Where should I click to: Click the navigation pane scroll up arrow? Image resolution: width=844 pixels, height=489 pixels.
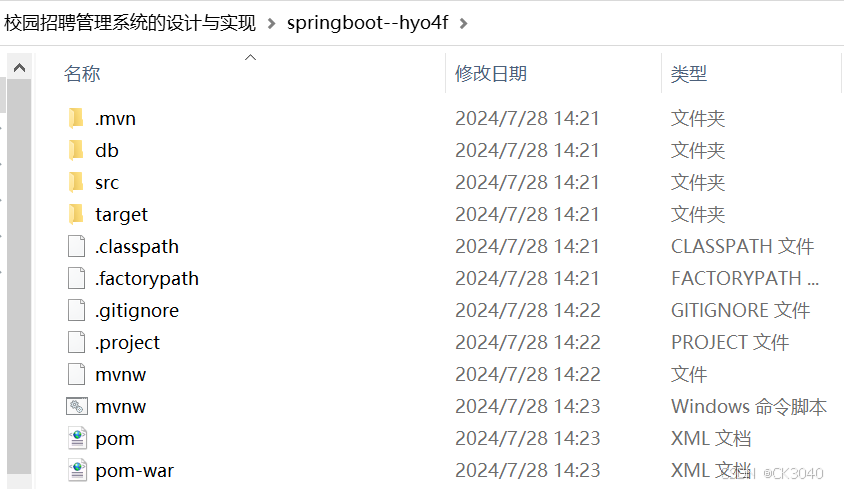pyautogui.click(x=19, y=67)
